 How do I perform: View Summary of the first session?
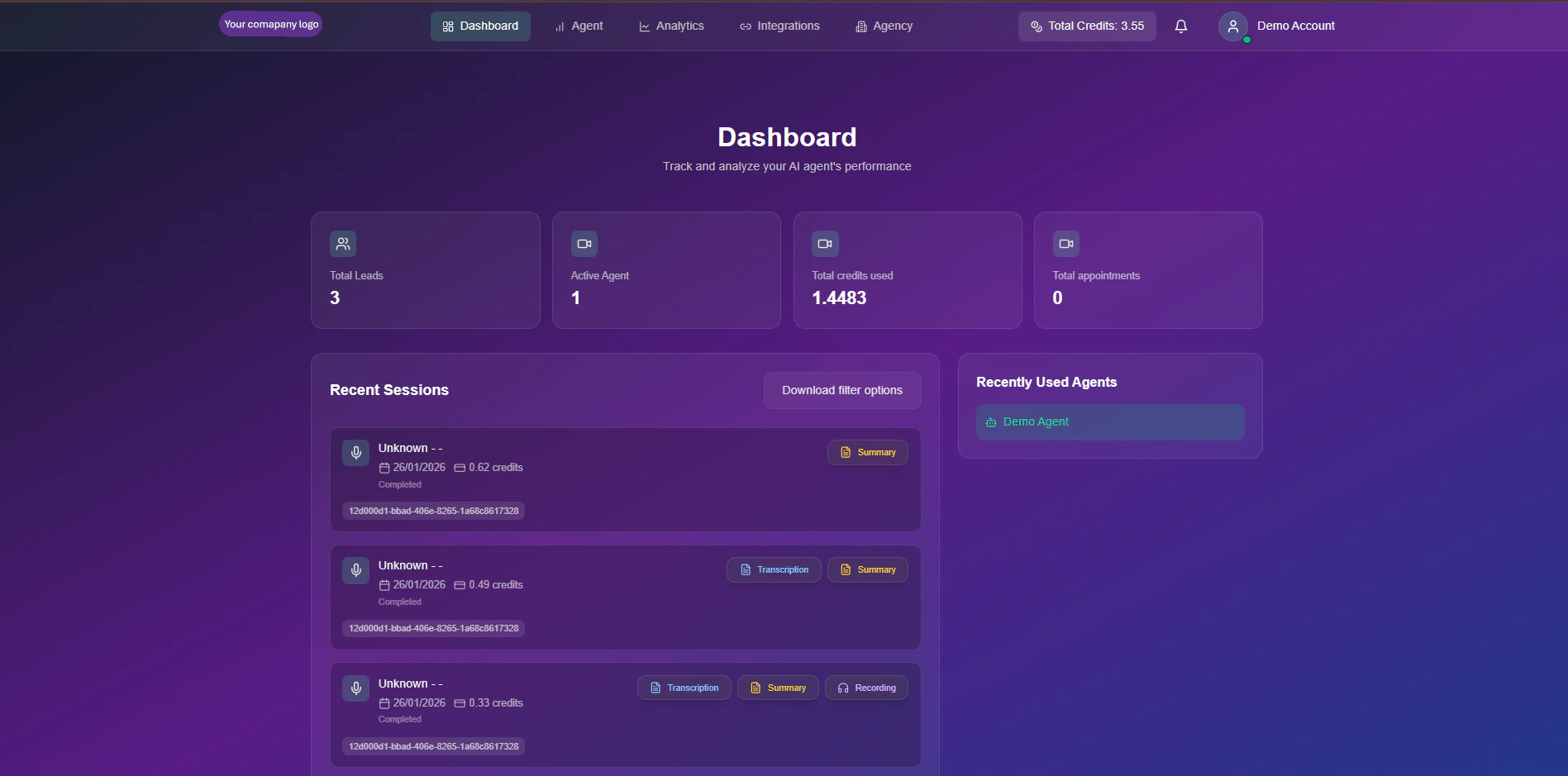coord(867,452)
